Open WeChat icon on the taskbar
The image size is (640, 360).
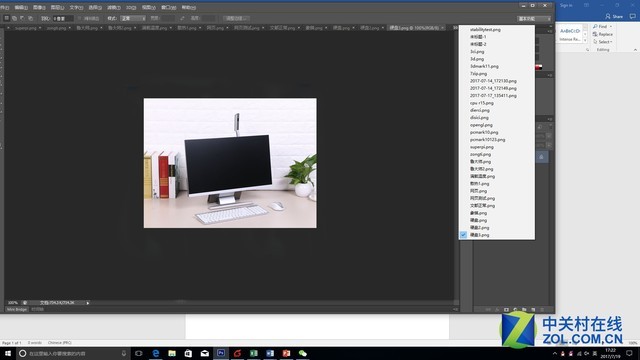coord(302,353)
